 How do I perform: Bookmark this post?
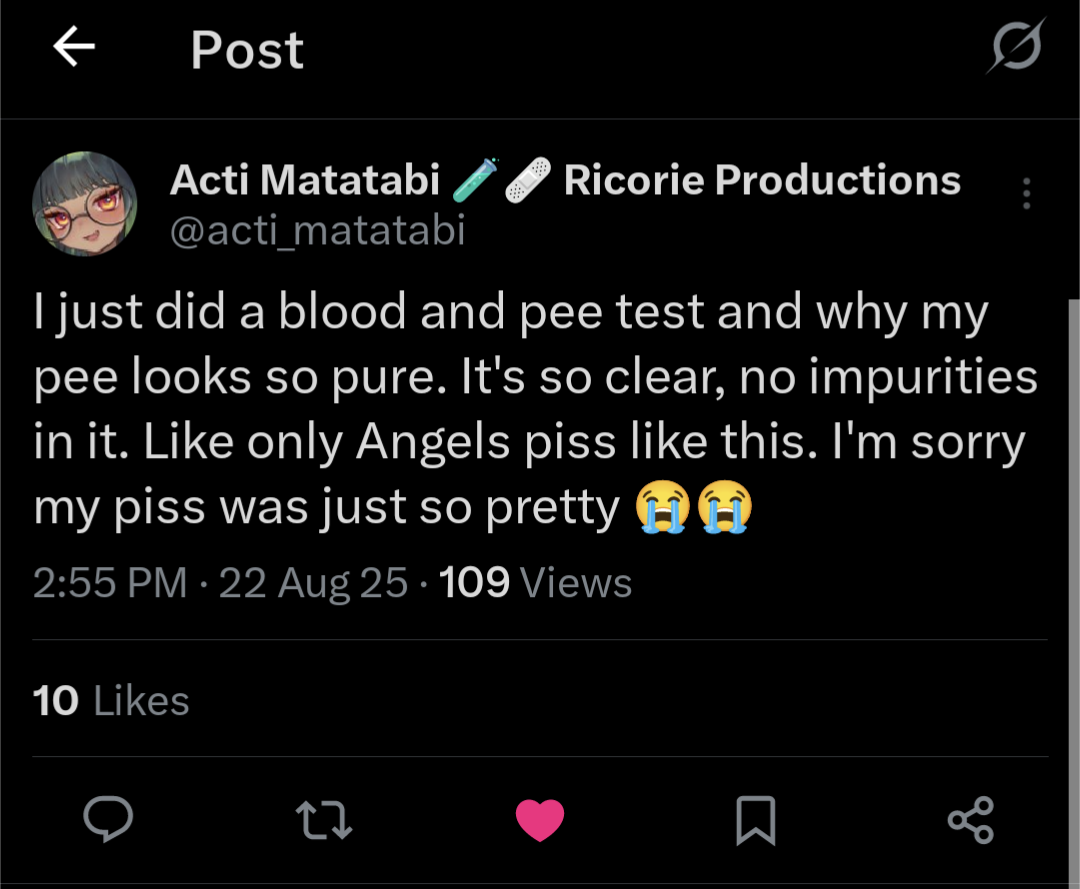pos(755,820)
